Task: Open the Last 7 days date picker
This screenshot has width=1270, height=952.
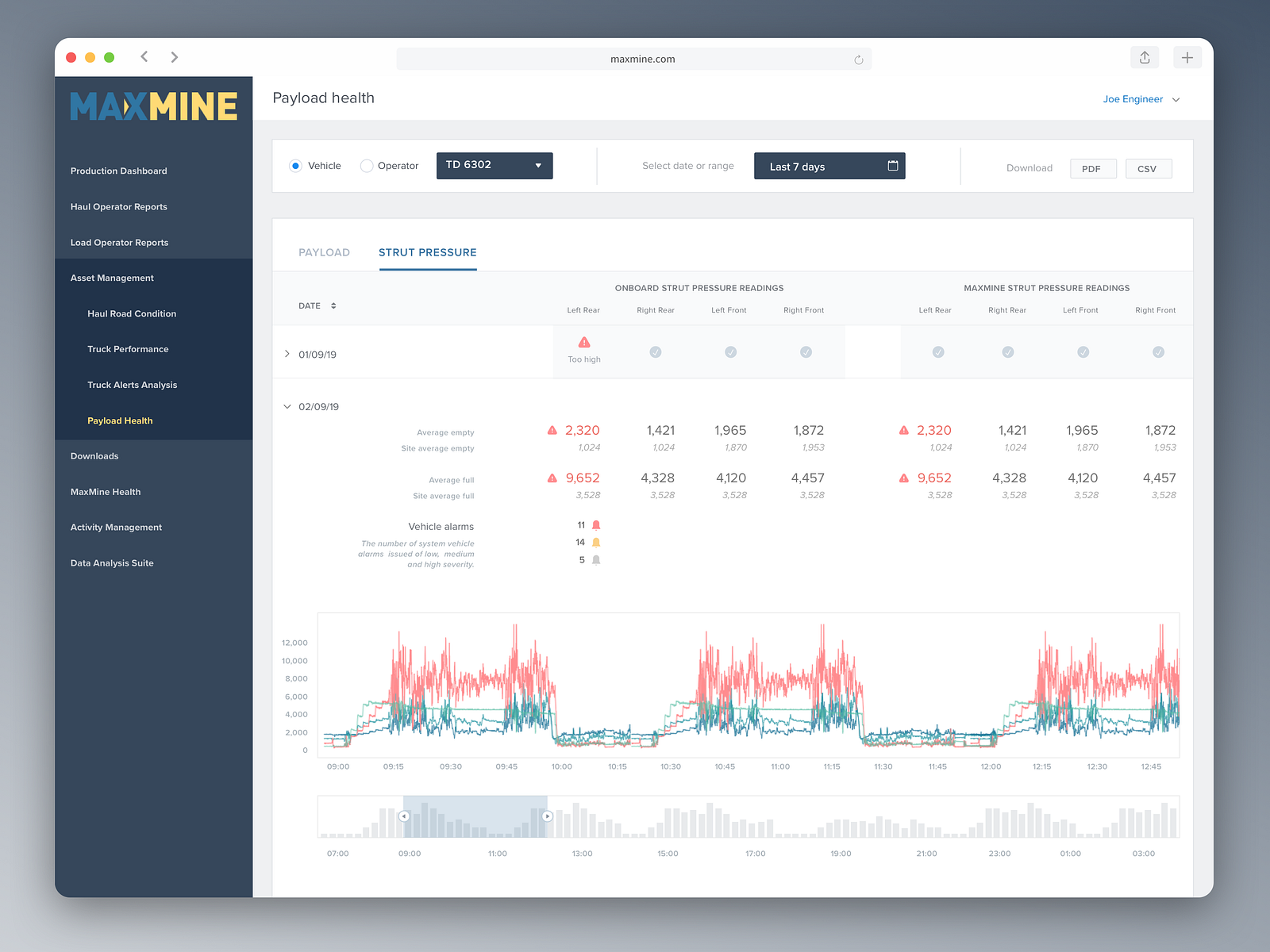Action: click(x=829, y=166)
